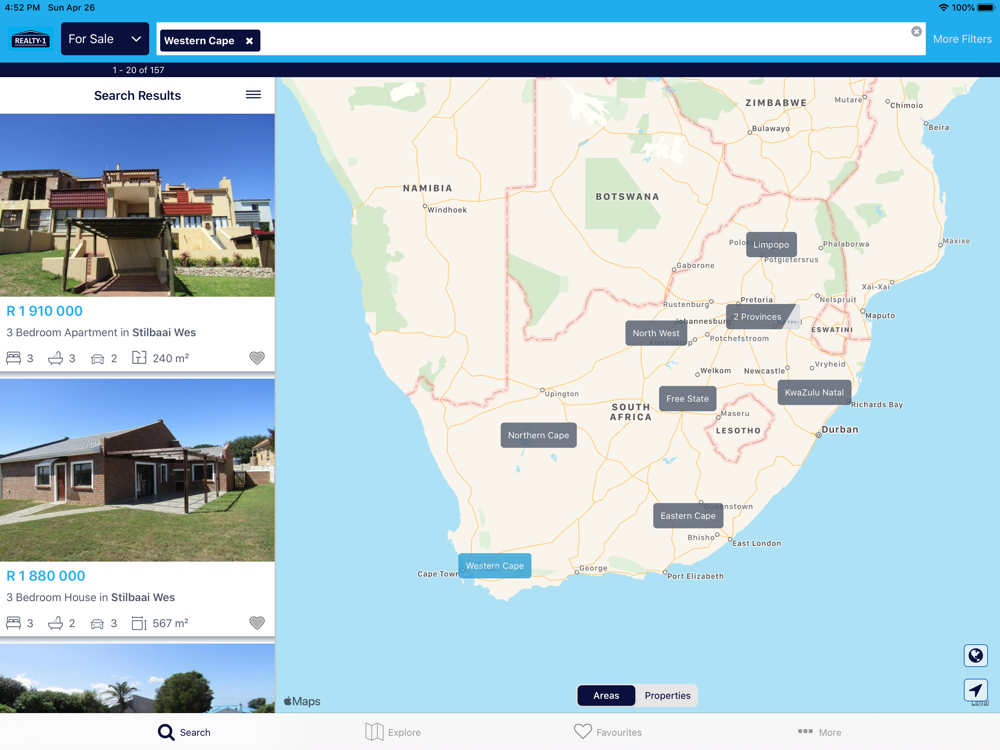
Task: Select the Western Cape map area
Action: (x=495, y=566)
